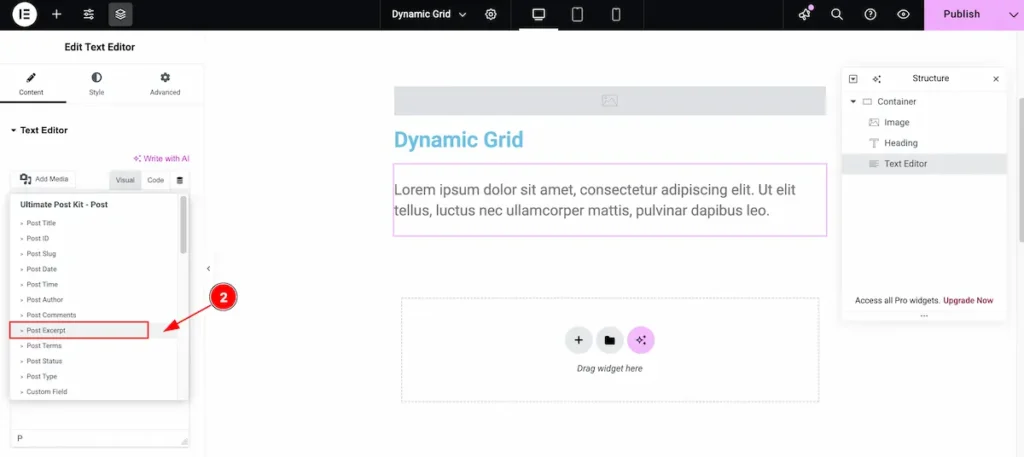Switch to the Style tab
1024x457 pixels.
tap(96, 84)
